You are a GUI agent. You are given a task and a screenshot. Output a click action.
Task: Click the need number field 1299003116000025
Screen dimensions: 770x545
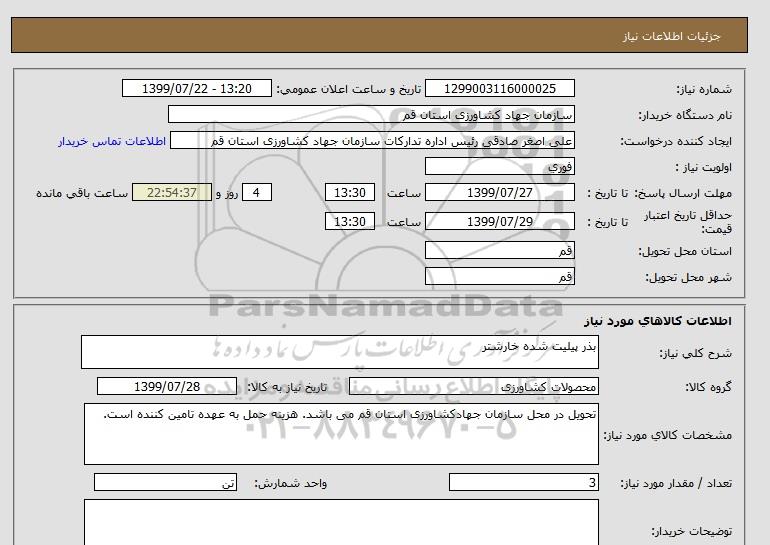pyautogui.click(x=499, y=88)
